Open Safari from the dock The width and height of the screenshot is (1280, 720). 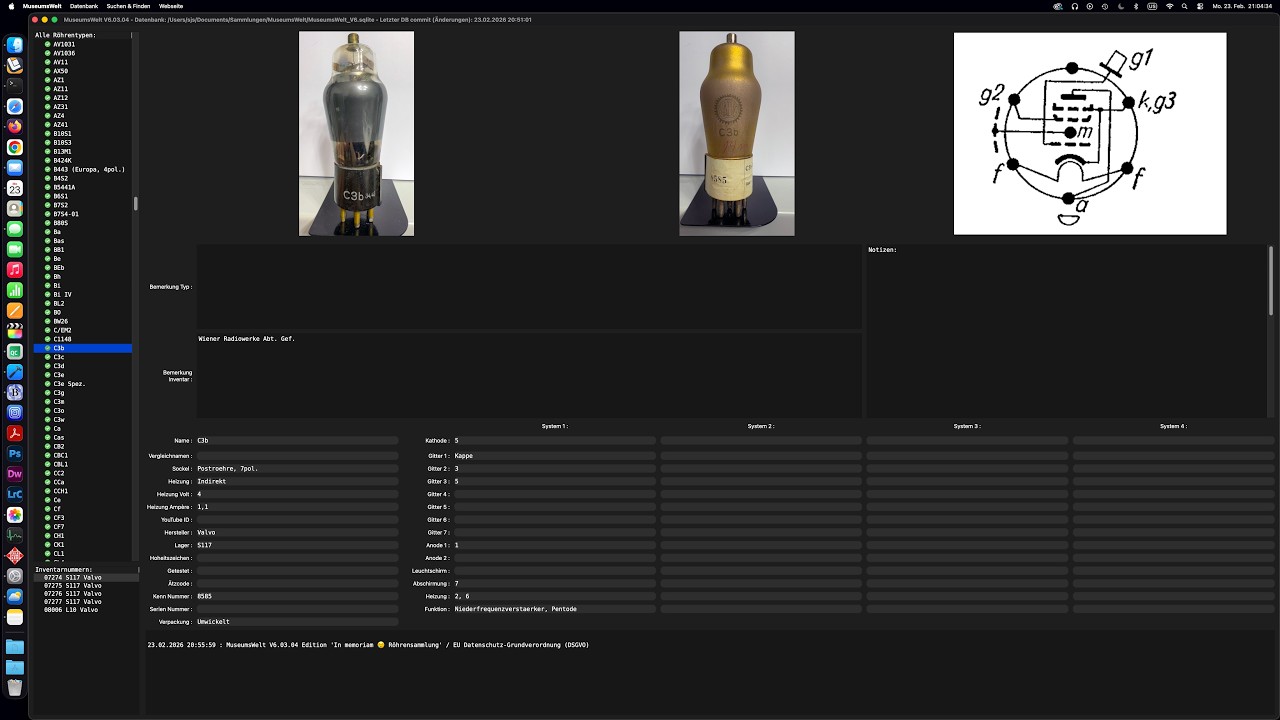pos(15,106)
